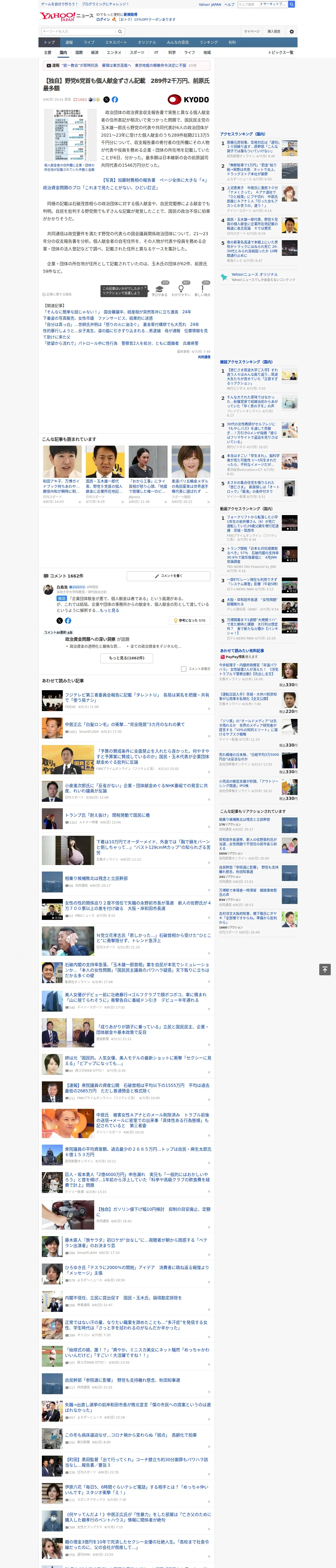The image size is (336, 1568).
Task: Click the ログイン link
Action: click(103, 20)
